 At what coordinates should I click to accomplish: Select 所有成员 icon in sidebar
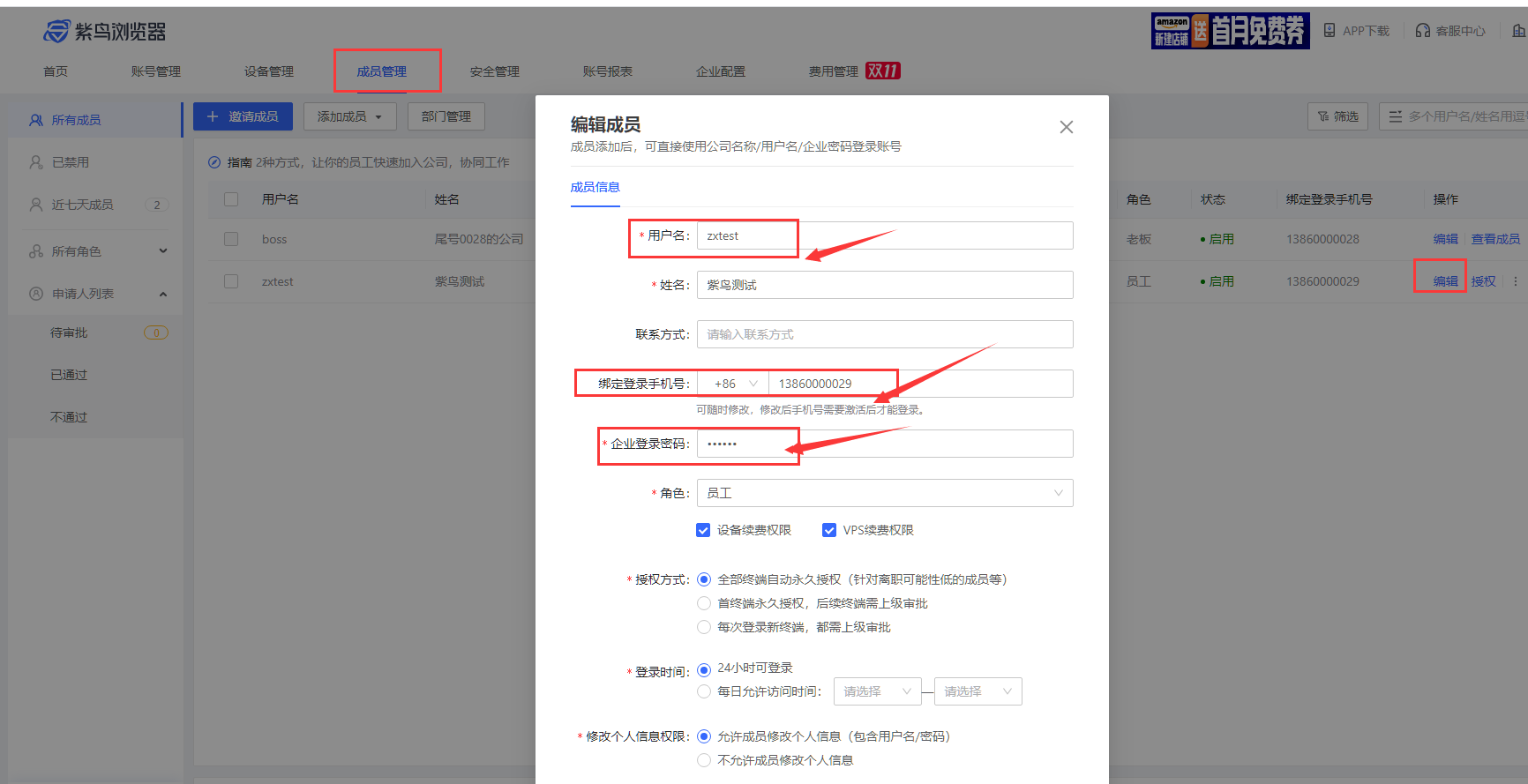pos(36,120)
